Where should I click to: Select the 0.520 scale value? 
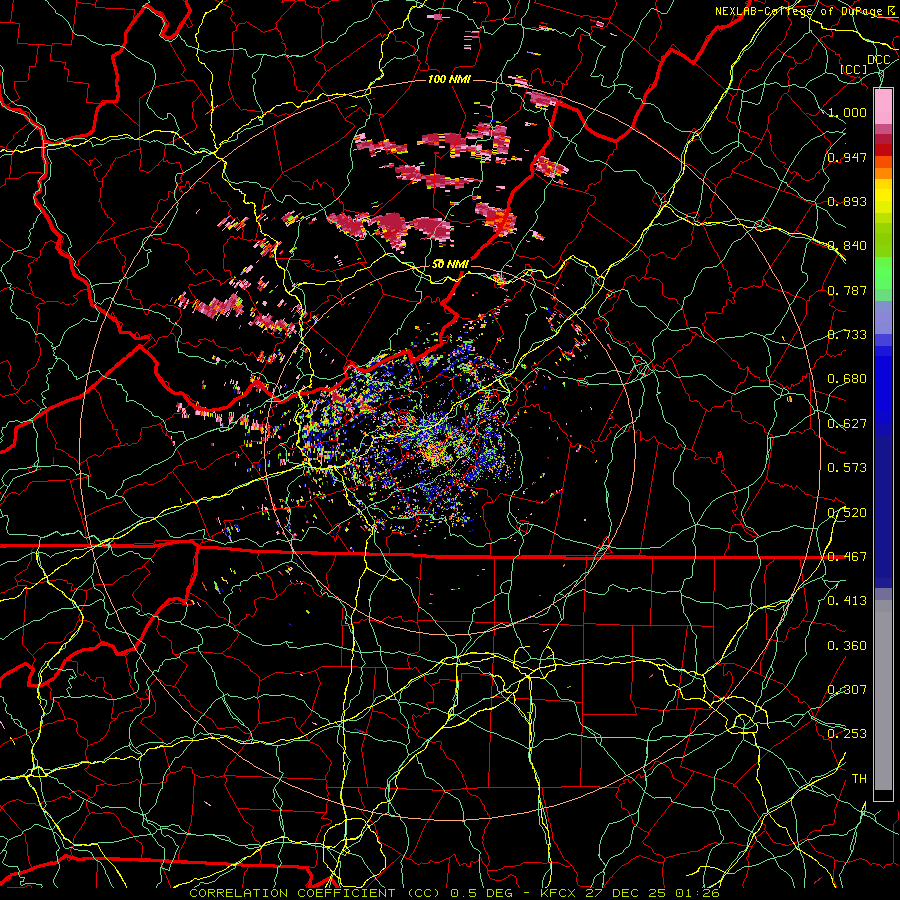pos(847,513)
